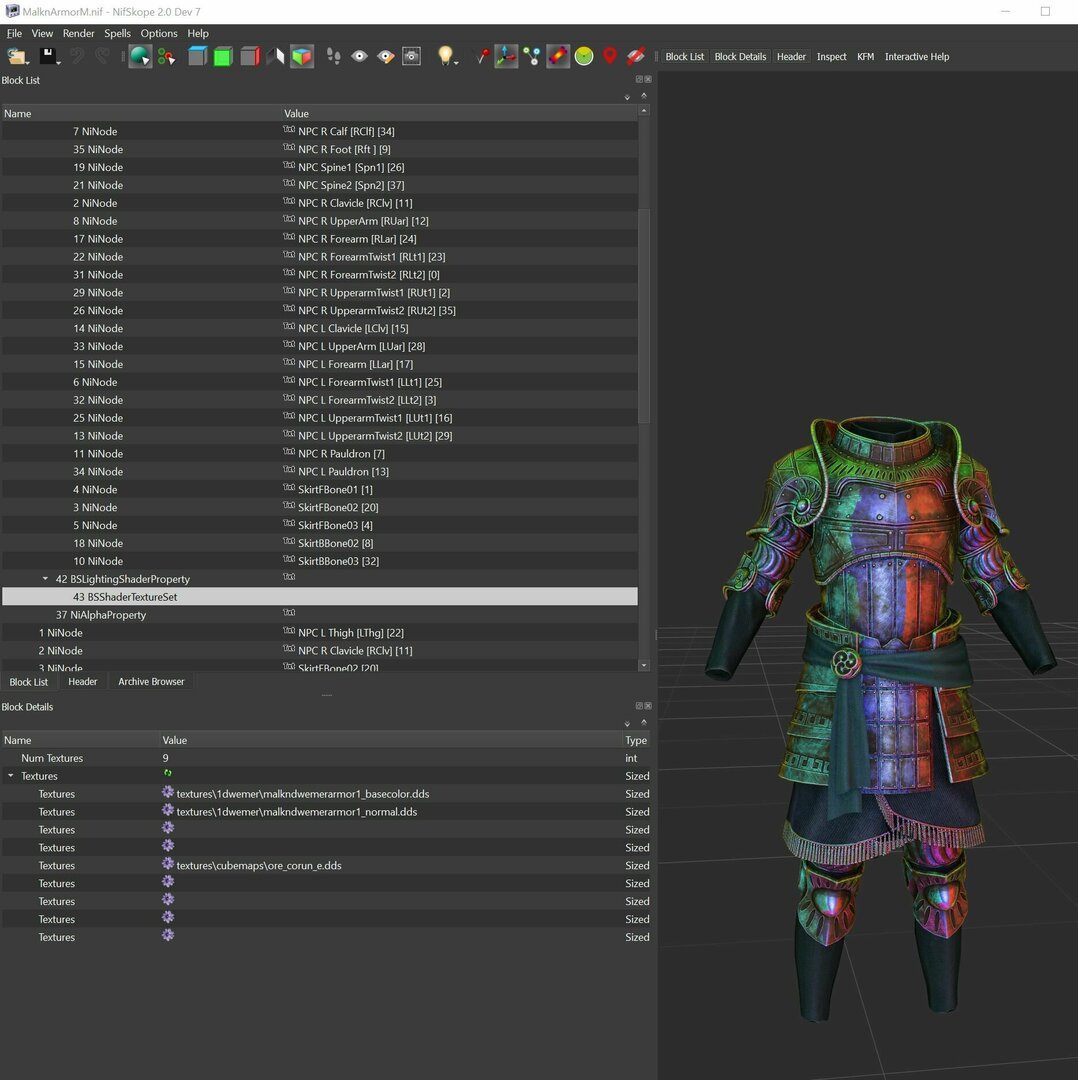Click Block Details expand-all double-down arrows
Screen dimensions: 1078x1080
point(627,724)
